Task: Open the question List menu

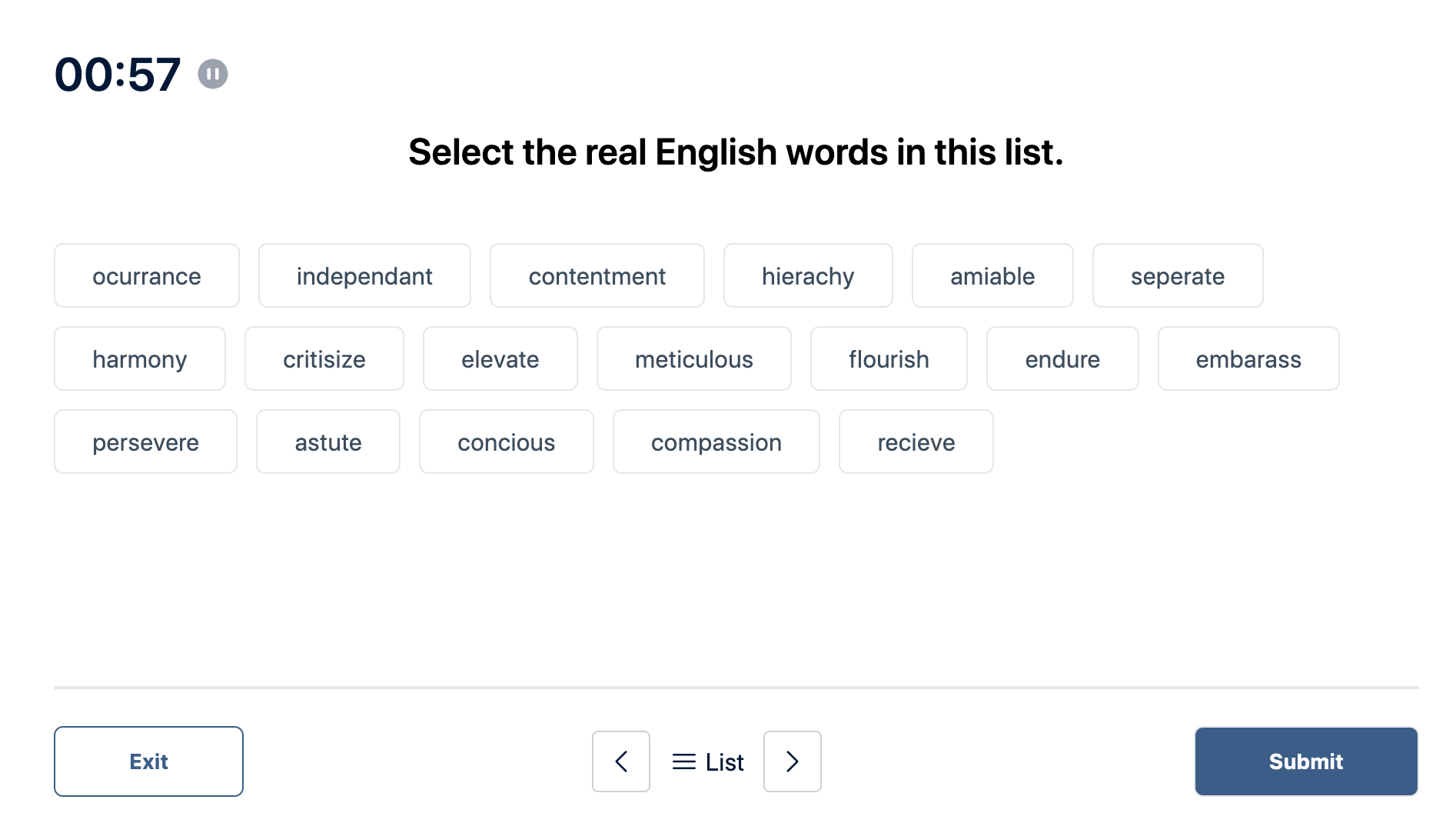Action: point(707,761)
